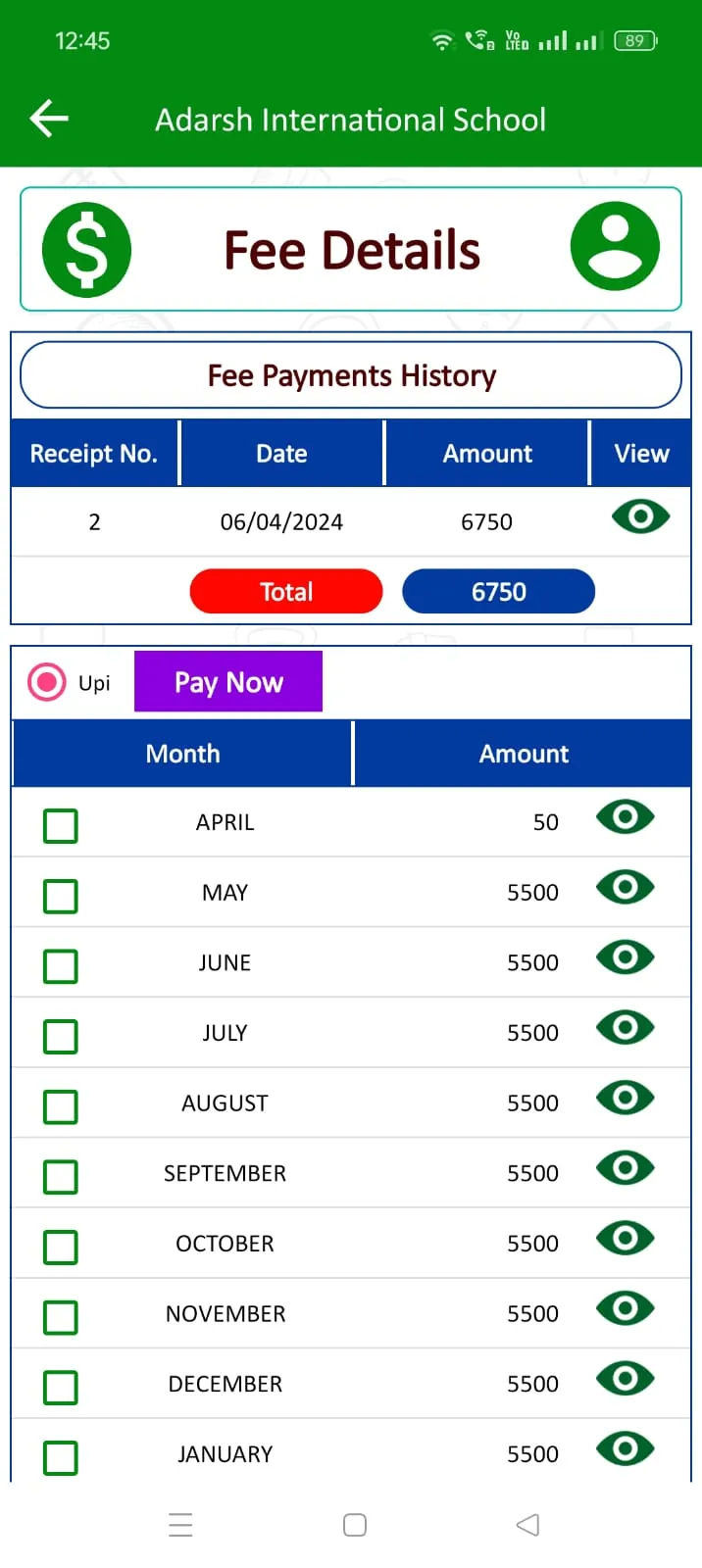Go back using the arrow icon
Image resolution: width=702 pixels, height=1568 pixels.
click(x=49, y=119)
